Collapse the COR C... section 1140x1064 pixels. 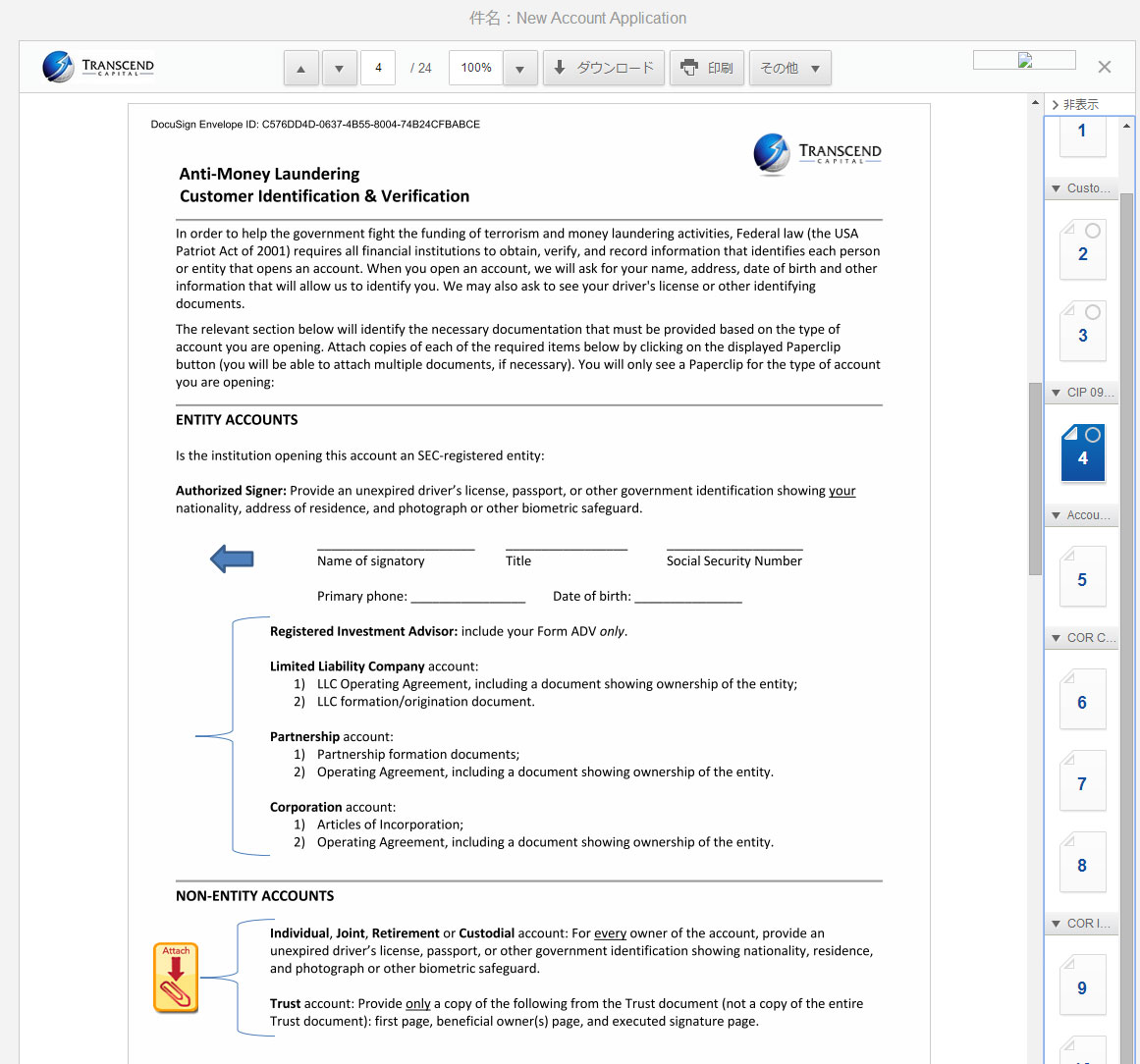pos(1082,637)
